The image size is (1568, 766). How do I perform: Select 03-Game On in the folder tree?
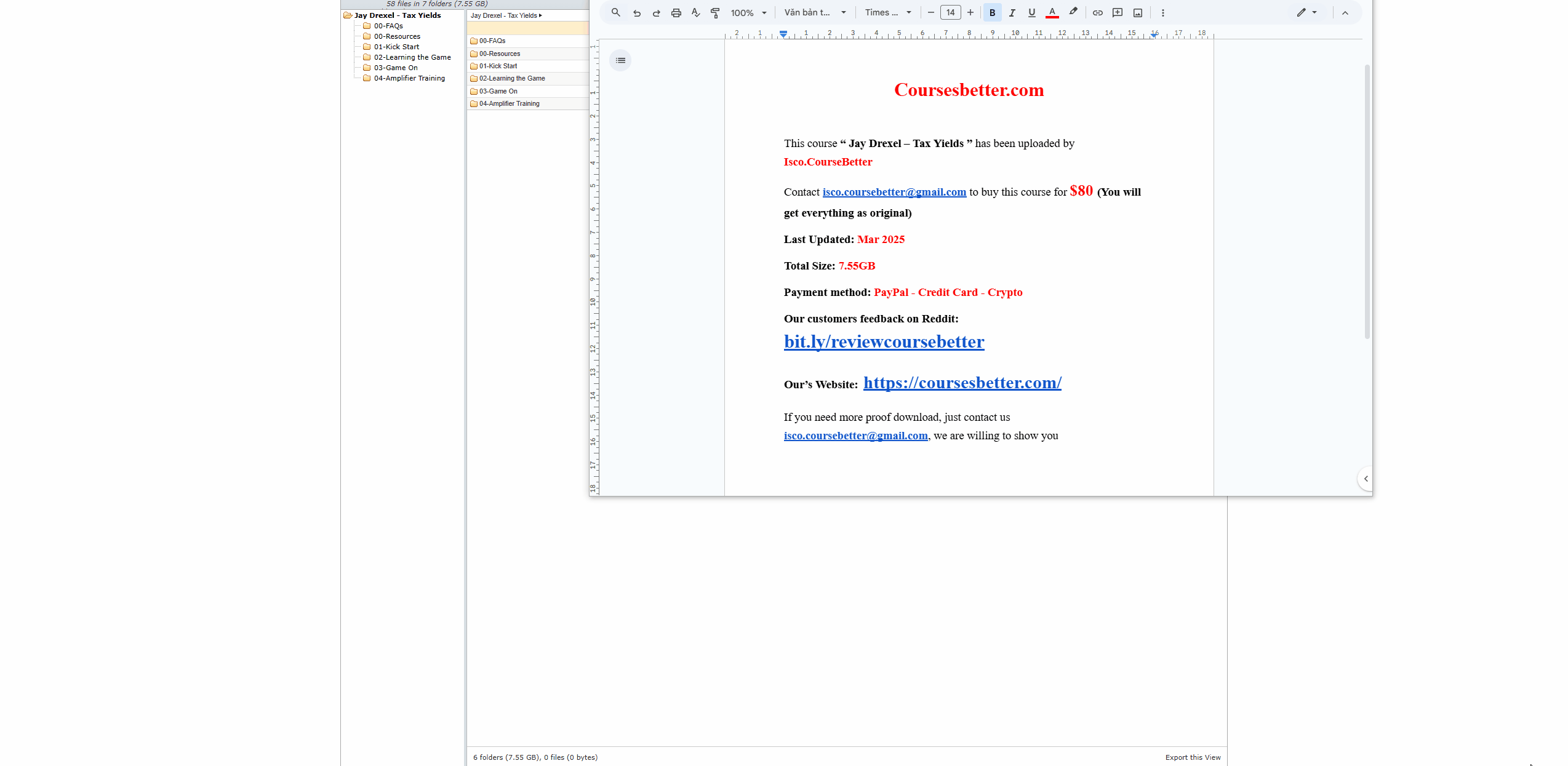[x=396, y=68]
